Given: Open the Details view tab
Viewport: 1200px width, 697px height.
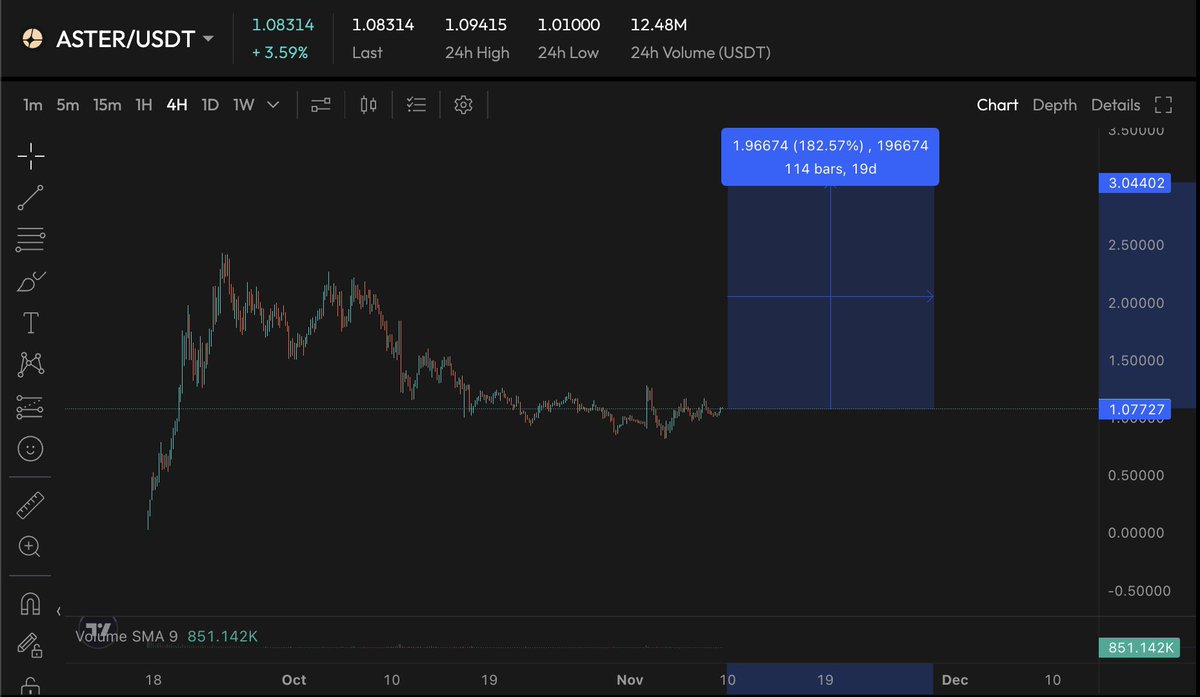Looking at the screenshot, I should [1115, 105].
